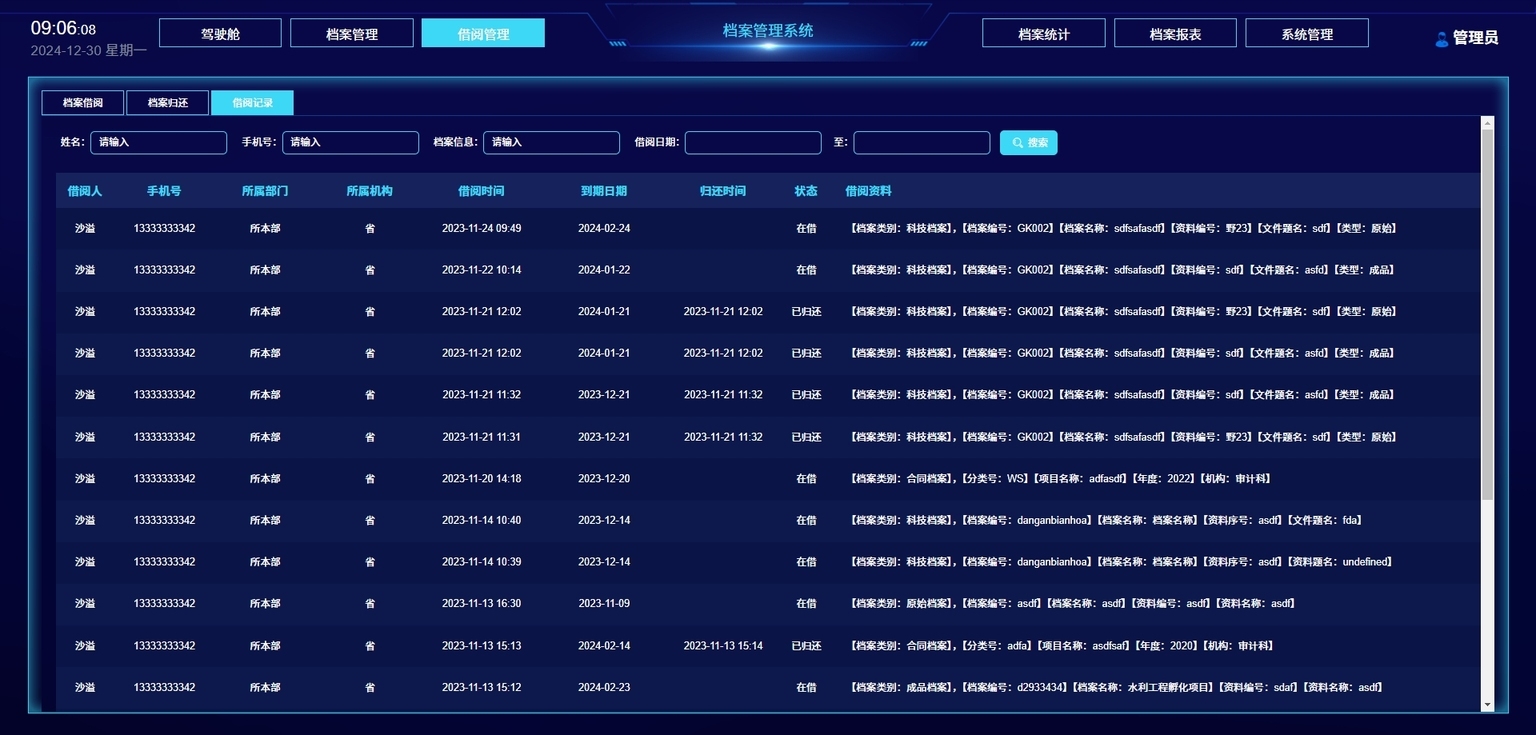
Task: Click the 到期日期 column header
Action: pyautogui.click(x=604, y=191)
